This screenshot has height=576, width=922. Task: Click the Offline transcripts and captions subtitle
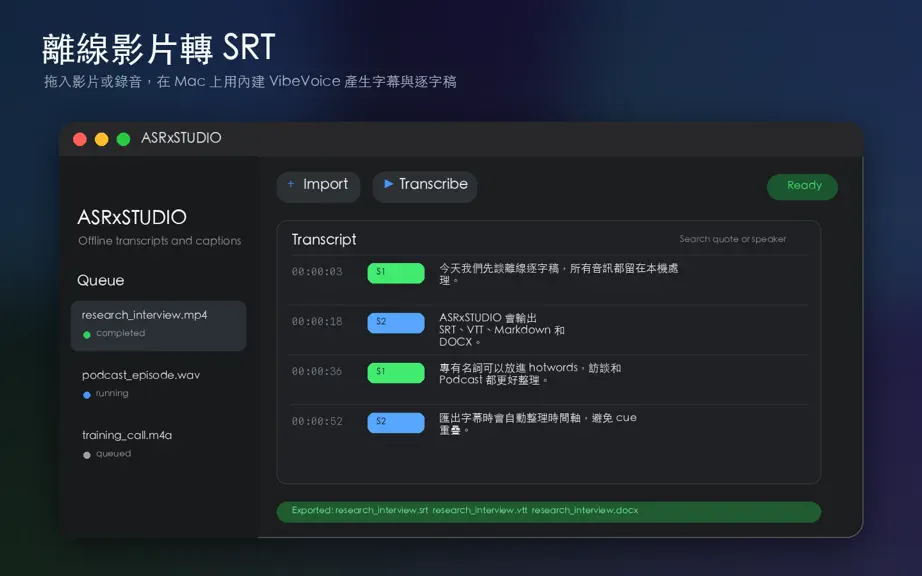coord(160,240)
